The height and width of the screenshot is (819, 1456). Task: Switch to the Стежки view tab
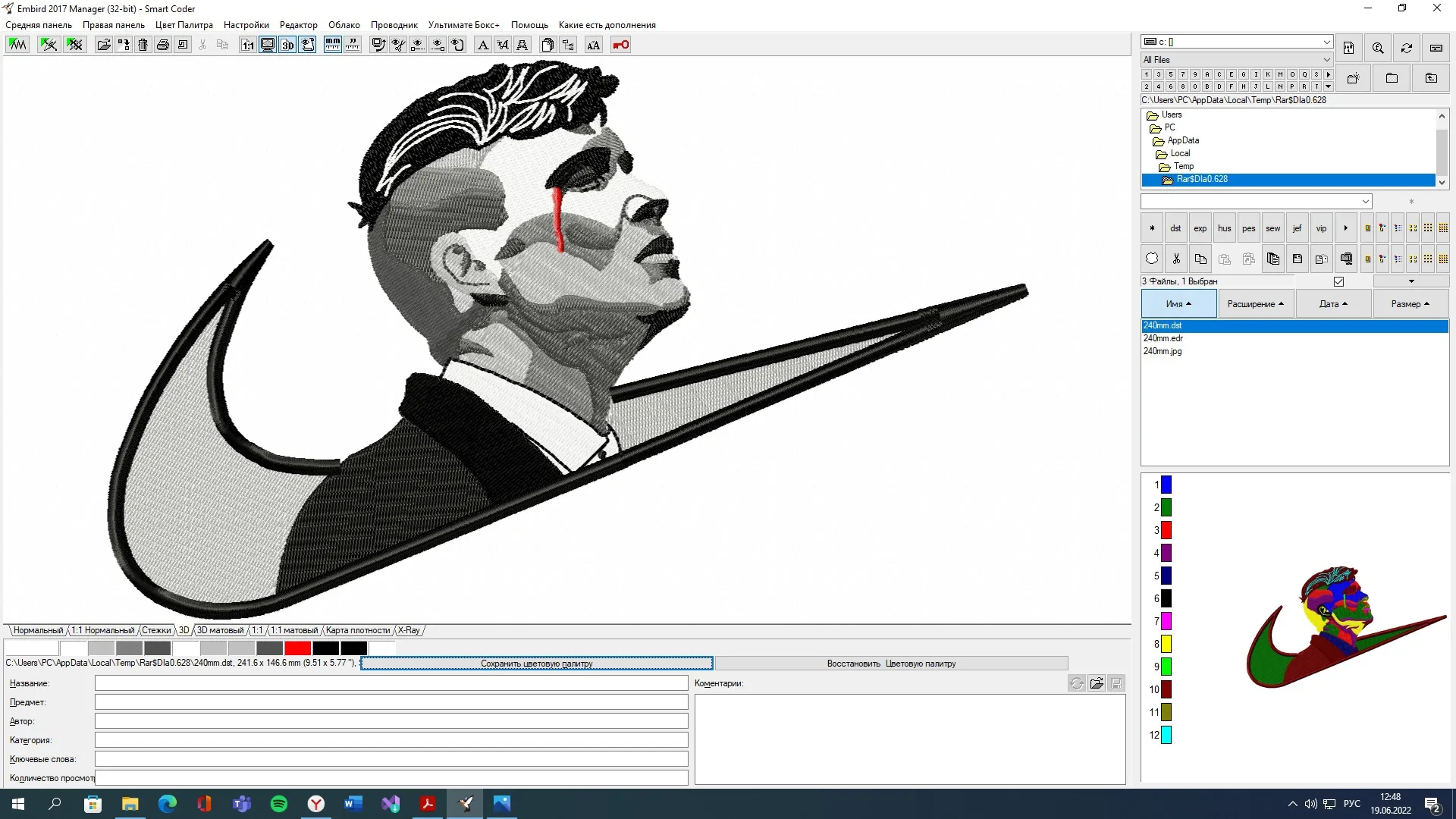156,630
